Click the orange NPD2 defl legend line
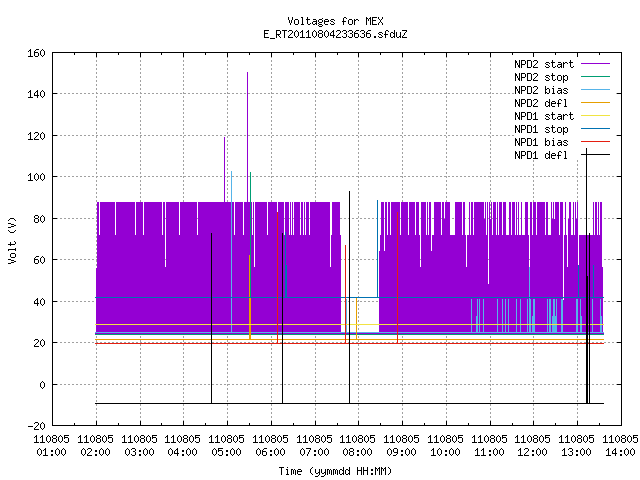640x480 pixels. pos(596,102)
